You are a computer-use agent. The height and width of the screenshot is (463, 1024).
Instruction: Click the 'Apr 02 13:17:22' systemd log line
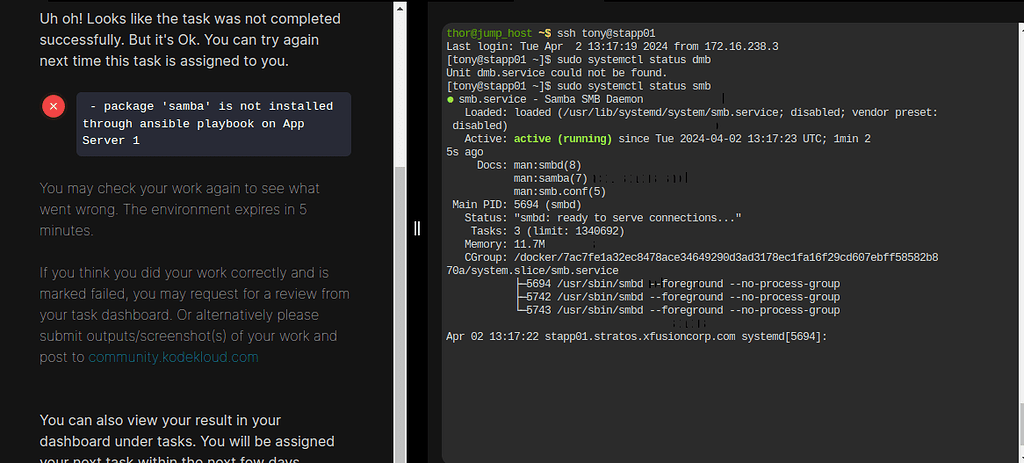[x=636, y=337]
